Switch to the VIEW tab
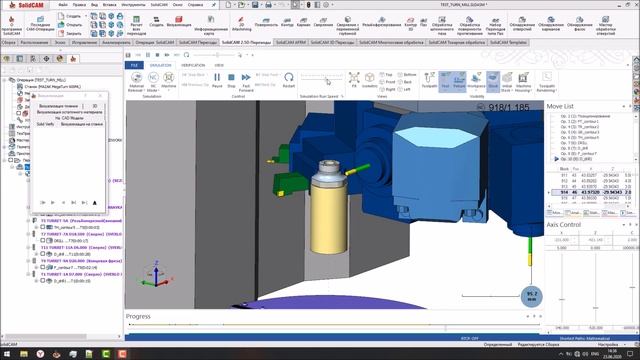Screen dimensions: 640x360 click(x=219, y=65)
